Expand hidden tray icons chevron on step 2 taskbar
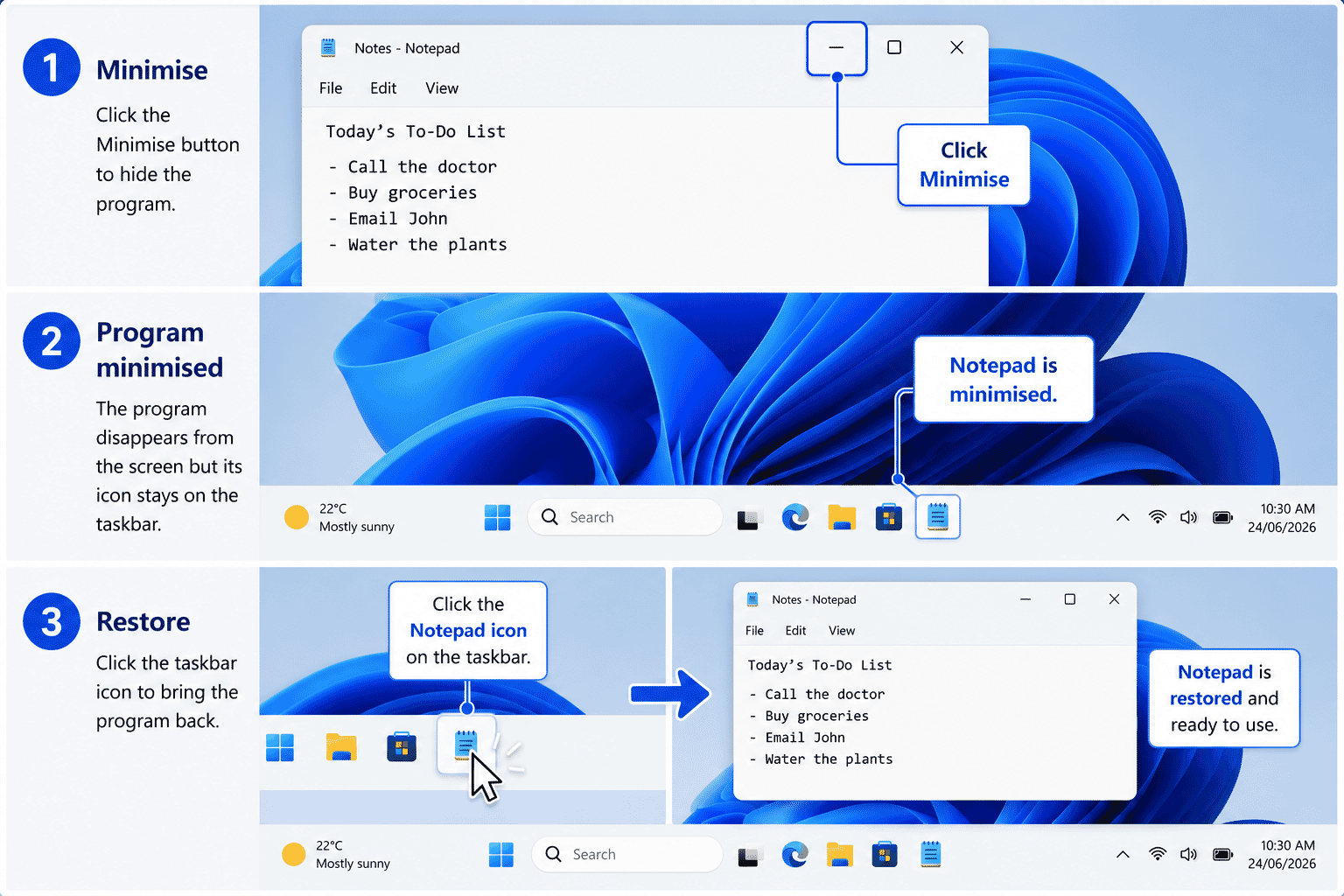The image size is (1344, 896). 1123,517
